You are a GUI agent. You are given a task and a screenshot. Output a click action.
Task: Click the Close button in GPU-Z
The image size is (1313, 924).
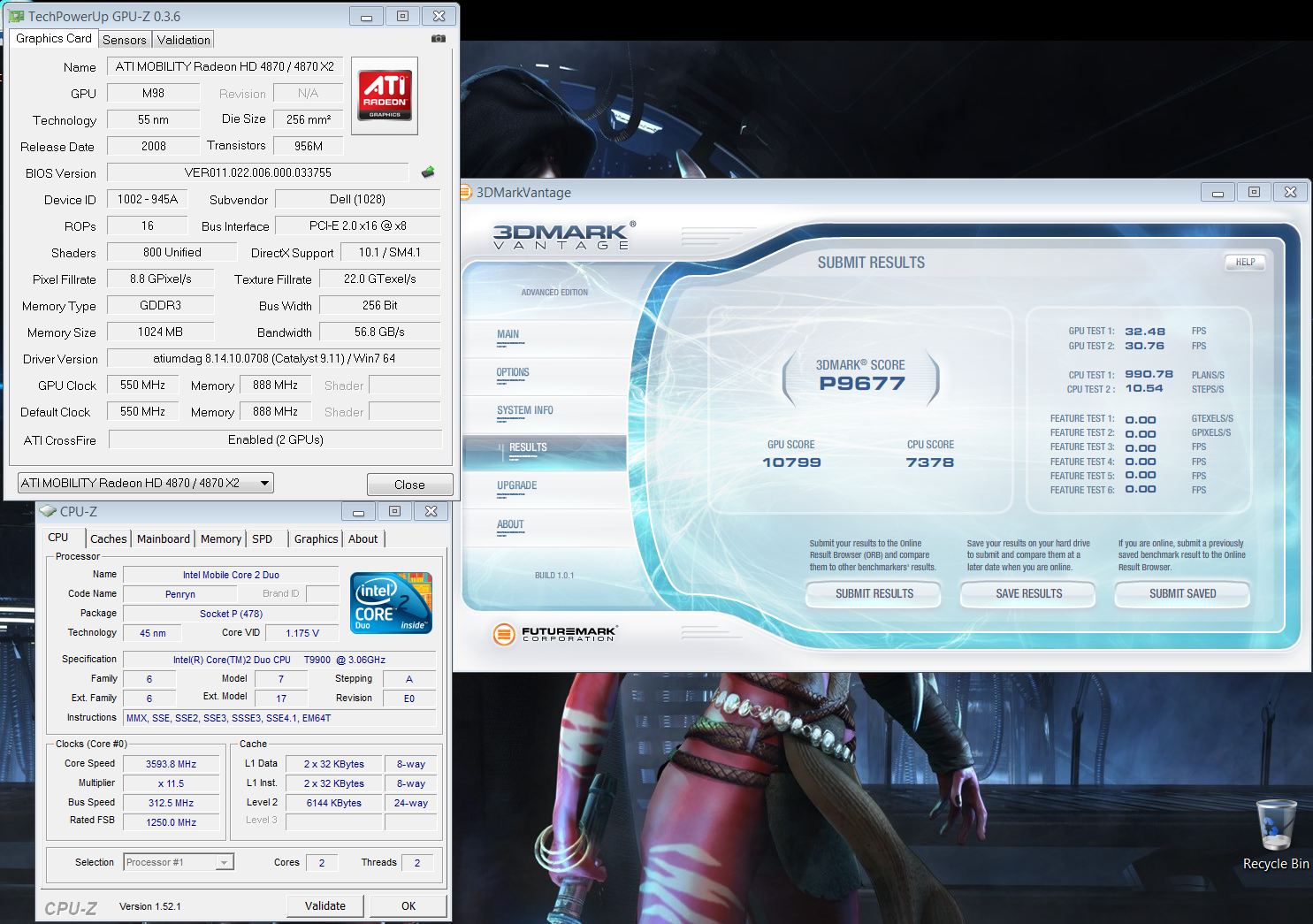point(409,485)
